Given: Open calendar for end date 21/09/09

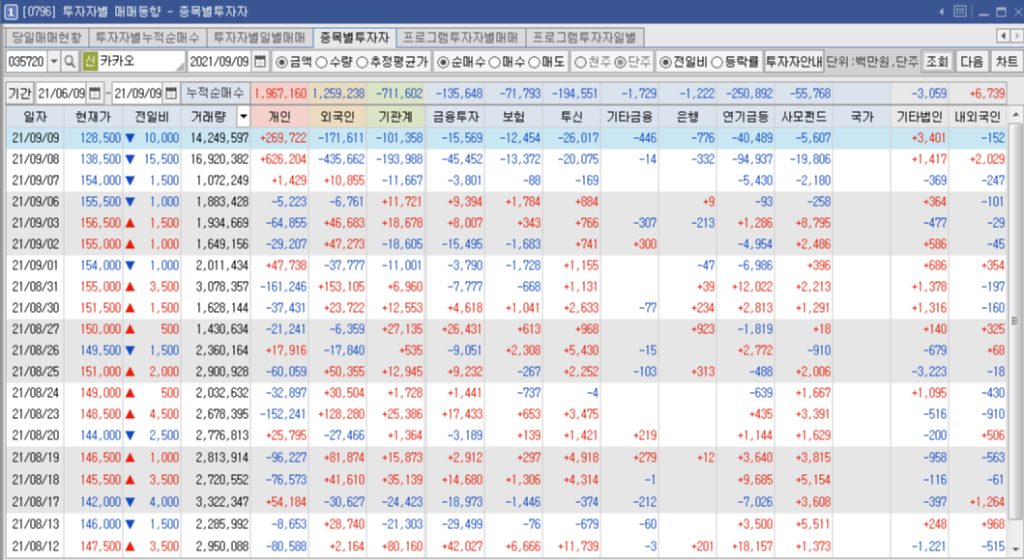Looking at the screenshot, I should click(170, 93).
